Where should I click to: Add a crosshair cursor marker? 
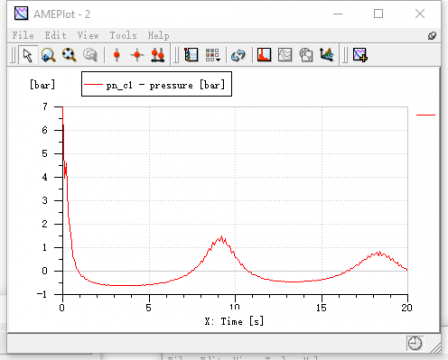pos(137,55)
